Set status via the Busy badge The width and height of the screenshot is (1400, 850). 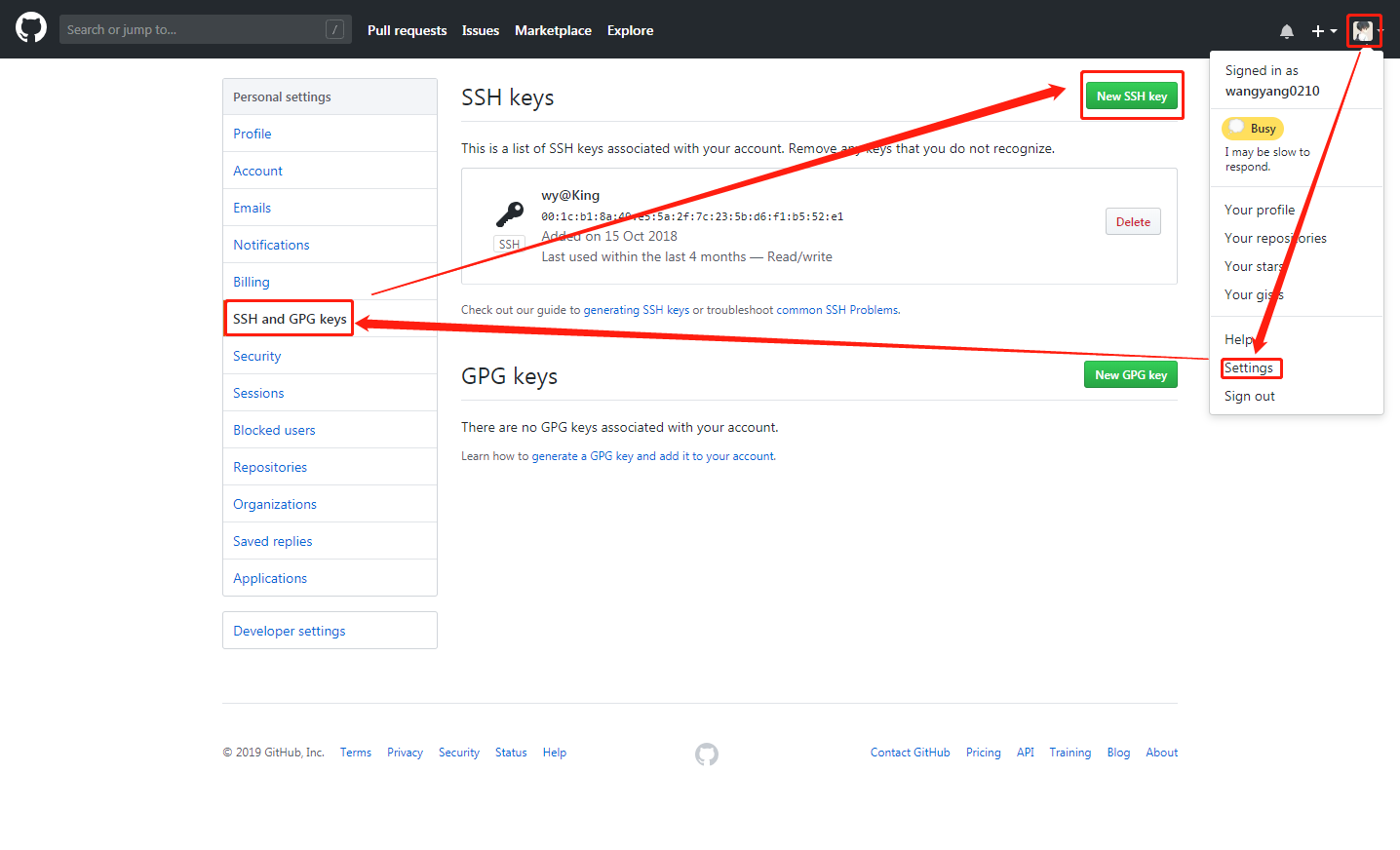pos(1253,128)
